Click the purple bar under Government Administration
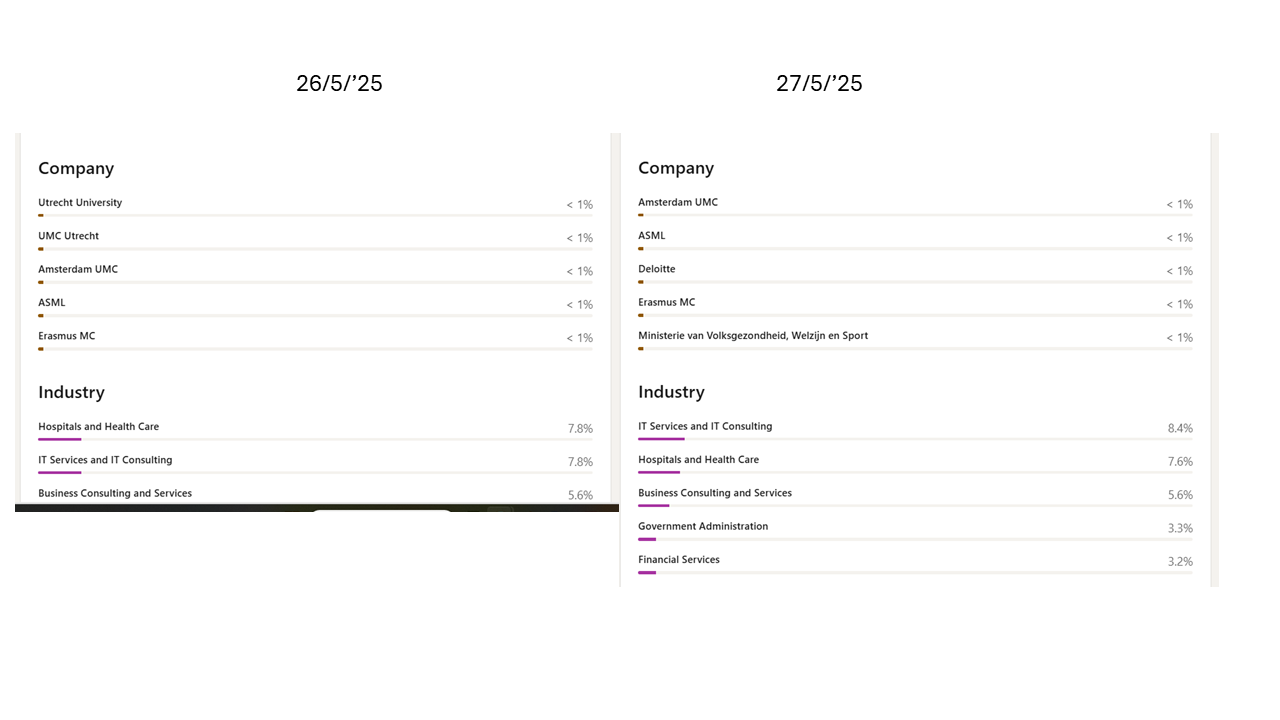The height and width of the screenshot is (720, 1280). coord(647,539)
